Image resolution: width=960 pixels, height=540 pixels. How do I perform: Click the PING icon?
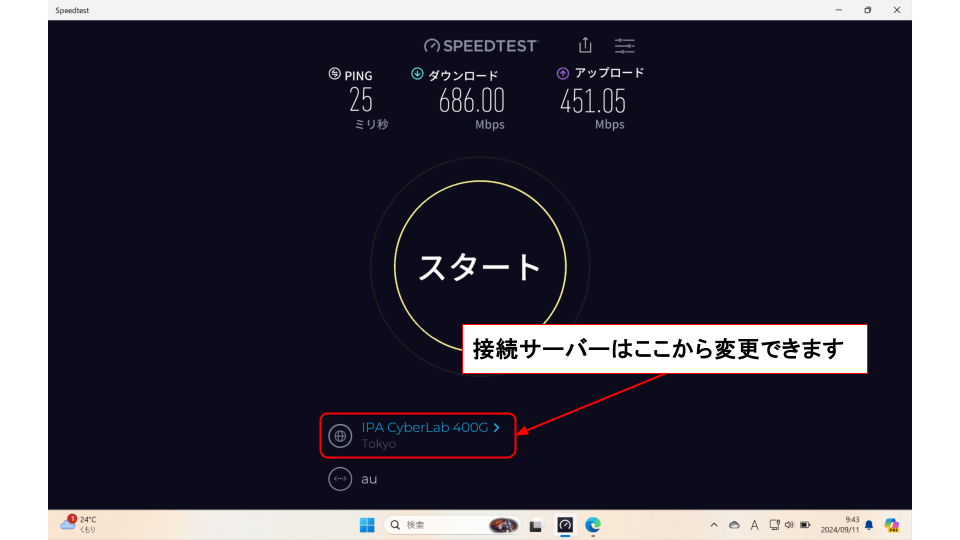335,74
